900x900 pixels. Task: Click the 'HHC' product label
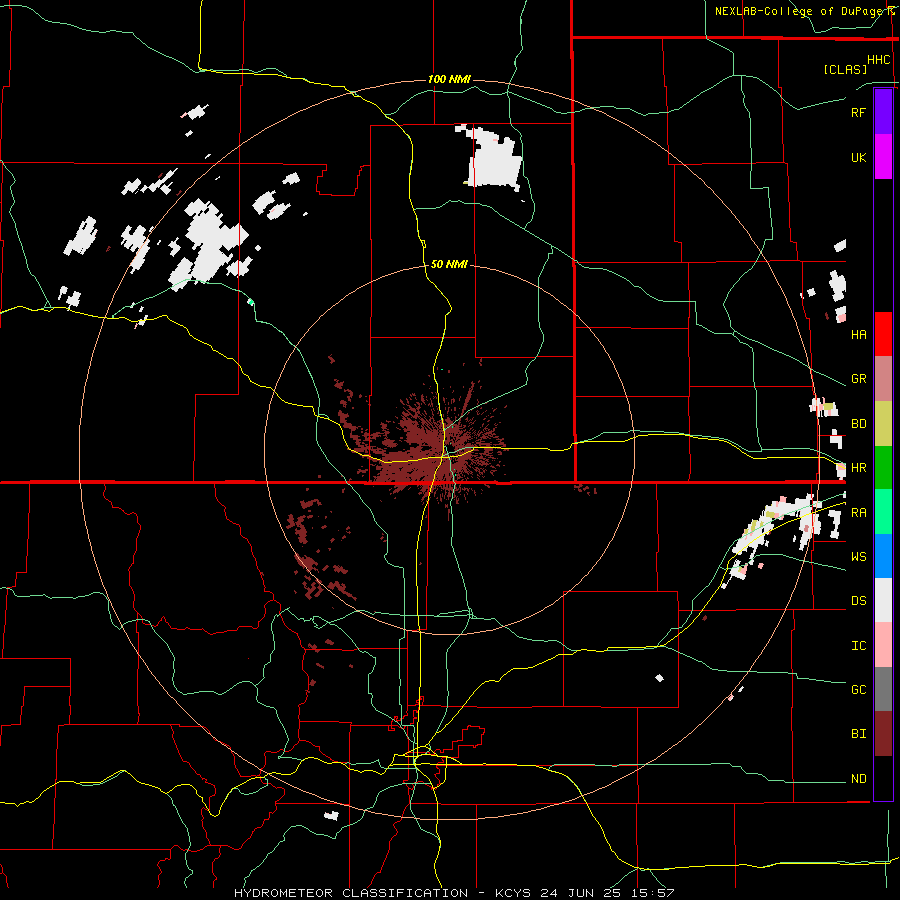[x=879, y=60]
